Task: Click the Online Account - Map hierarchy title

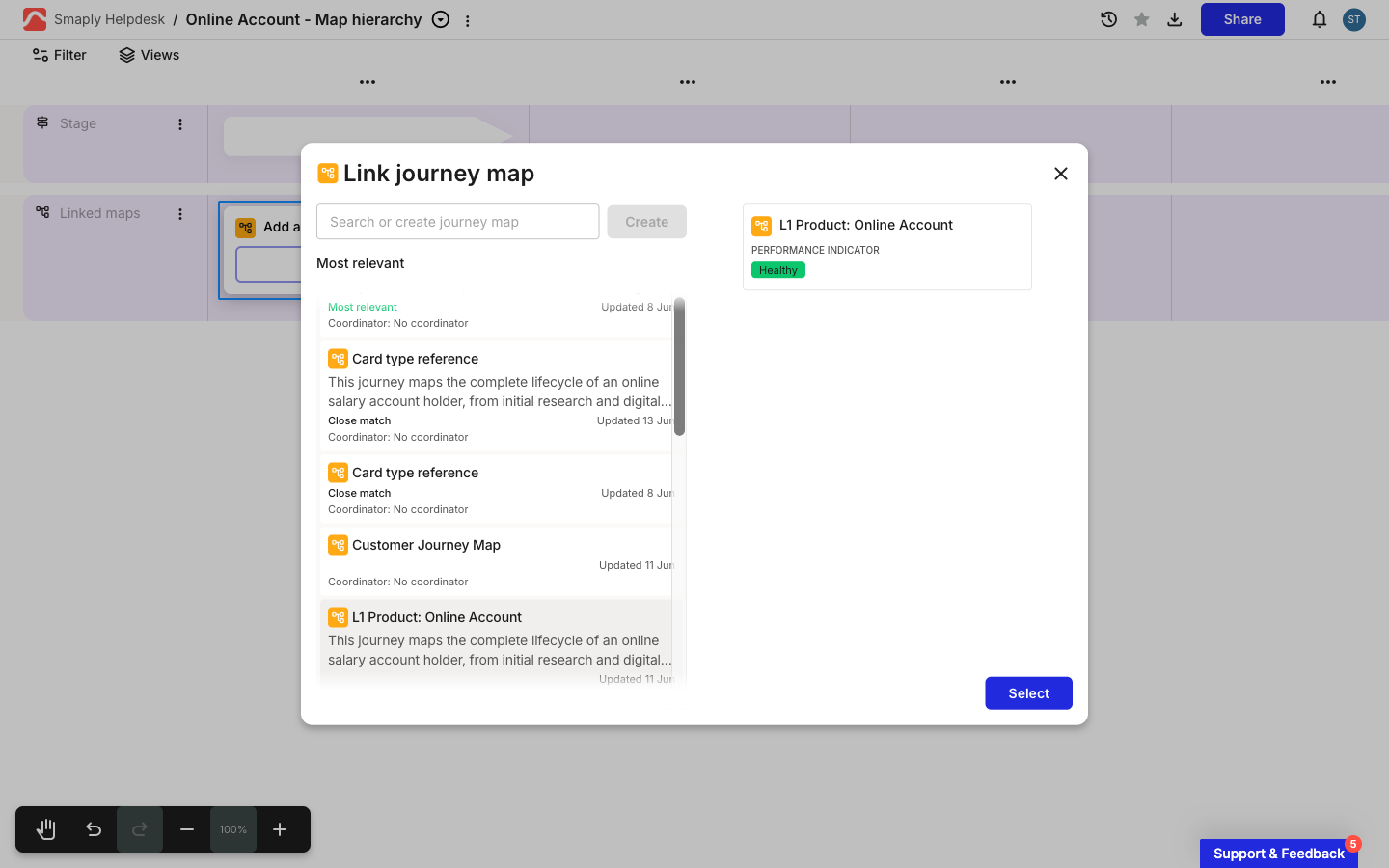Action: (304, 19)
